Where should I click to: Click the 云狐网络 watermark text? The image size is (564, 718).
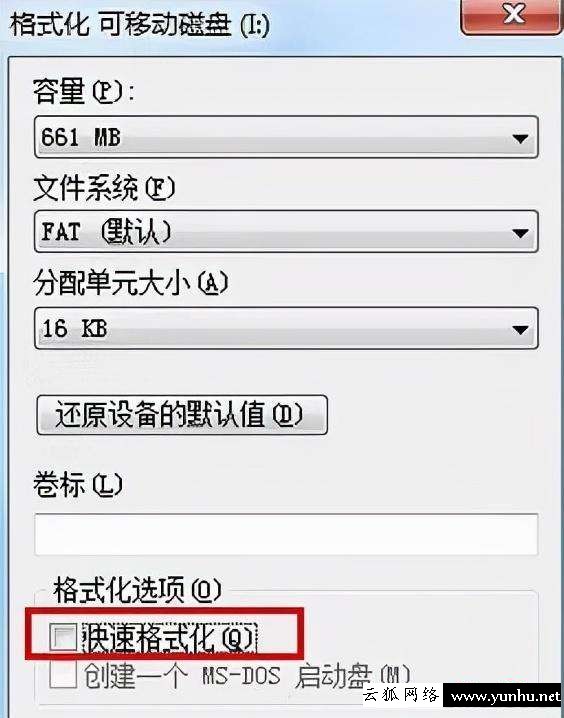tap(401, 696)
